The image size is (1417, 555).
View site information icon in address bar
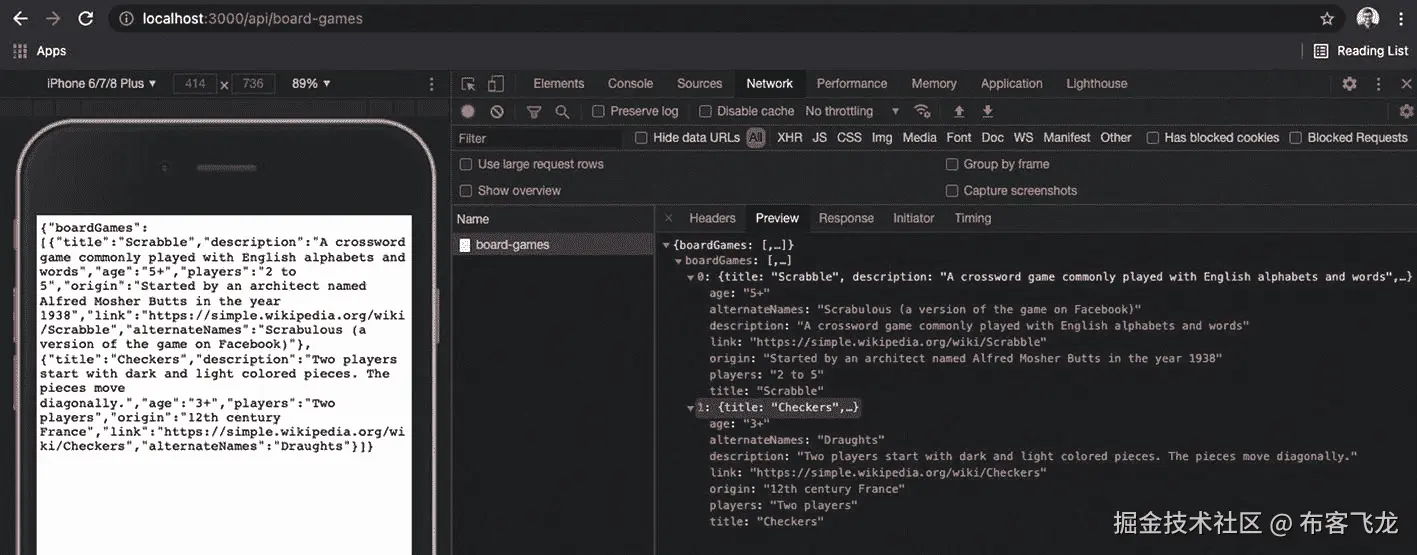point(125,19)
